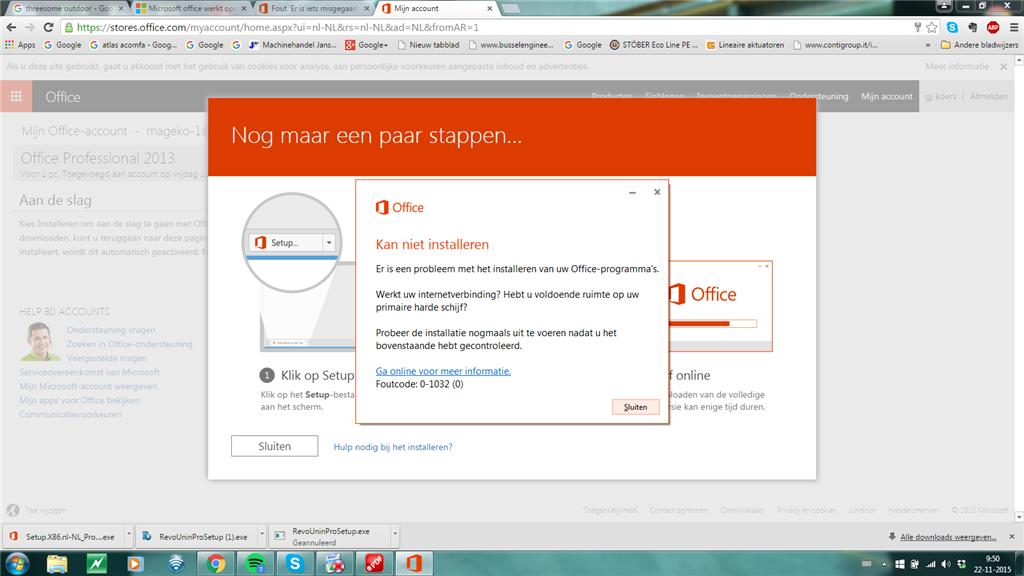This screenshot has width=1024, height=576.
Task: Open the Adblock Plus extension icon
Action: (993, 27)
